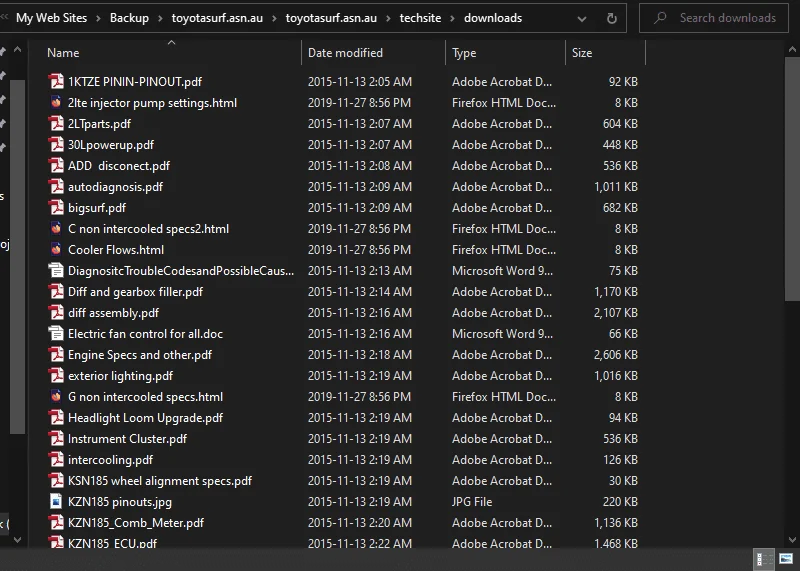
Task: Expand chevron before the downloads breadcrumb
Action: 453,18
